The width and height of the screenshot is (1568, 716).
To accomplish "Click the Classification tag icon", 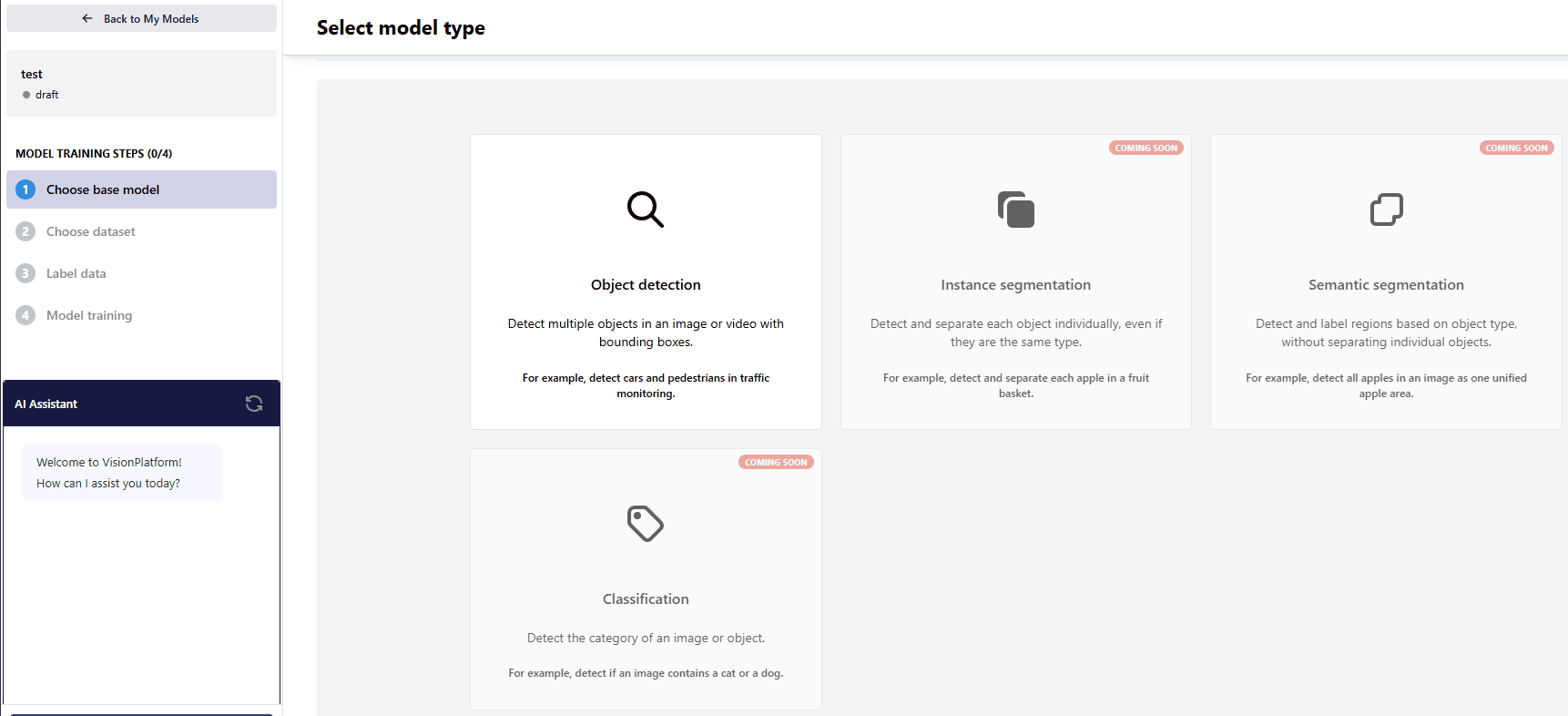I will (x=645, y=524).
